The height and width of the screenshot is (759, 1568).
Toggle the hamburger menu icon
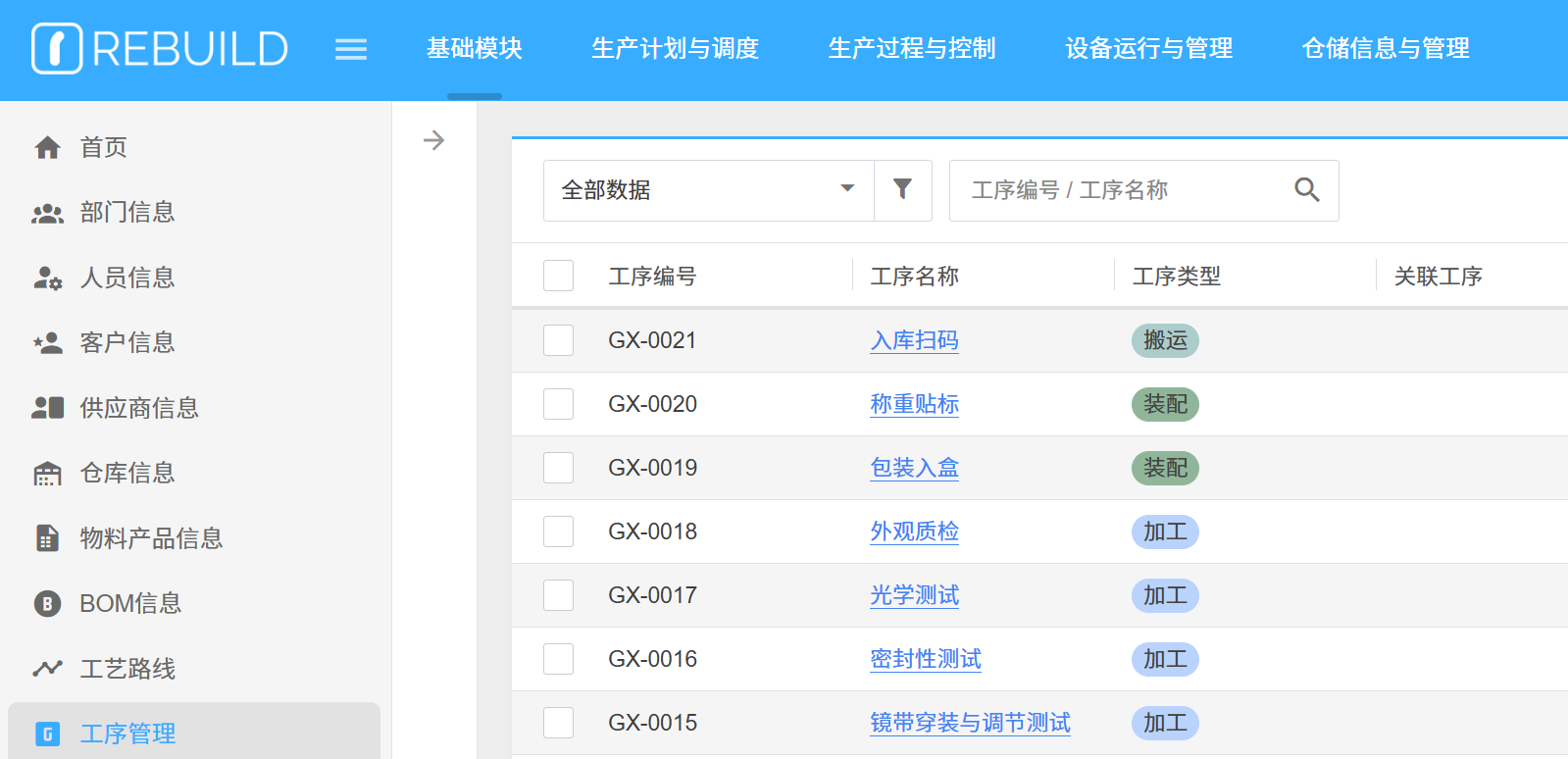[x=350, y=49]
